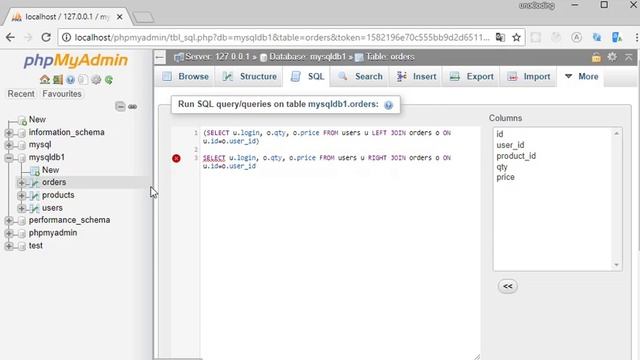The height and width of the screenshot is (360, 640).
Task: Collapse the top breadcrumb bar arrow
Action: click(629, 57)
